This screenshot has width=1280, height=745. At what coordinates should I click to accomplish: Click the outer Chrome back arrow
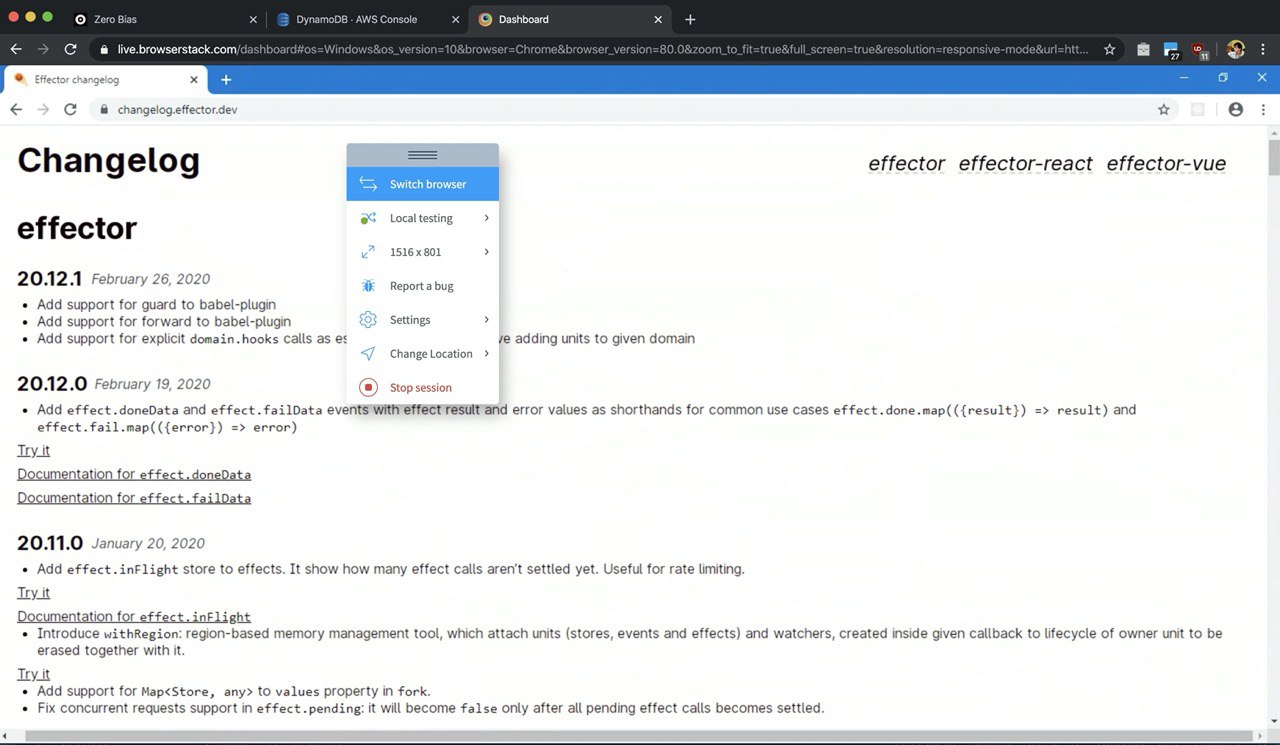(x=16, y=48)
